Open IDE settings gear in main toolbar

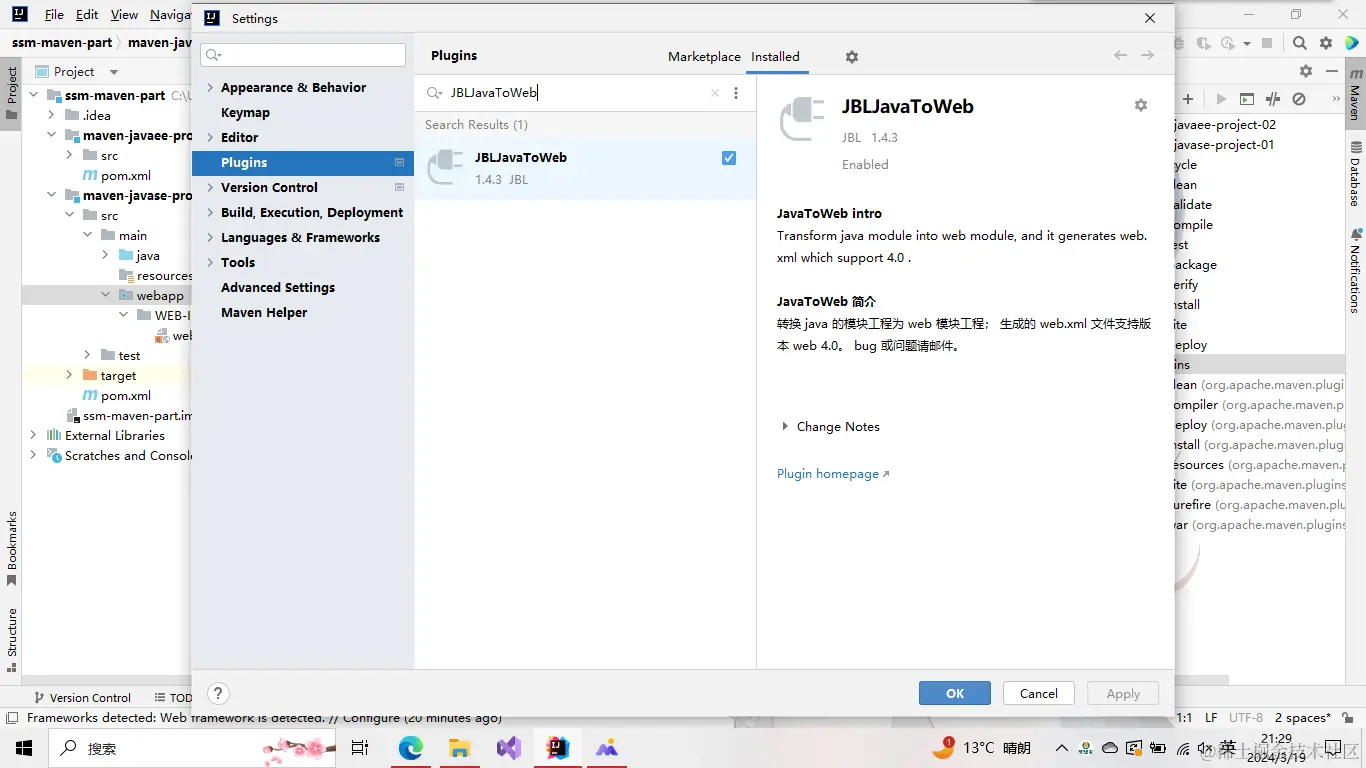click(1326, 43)
